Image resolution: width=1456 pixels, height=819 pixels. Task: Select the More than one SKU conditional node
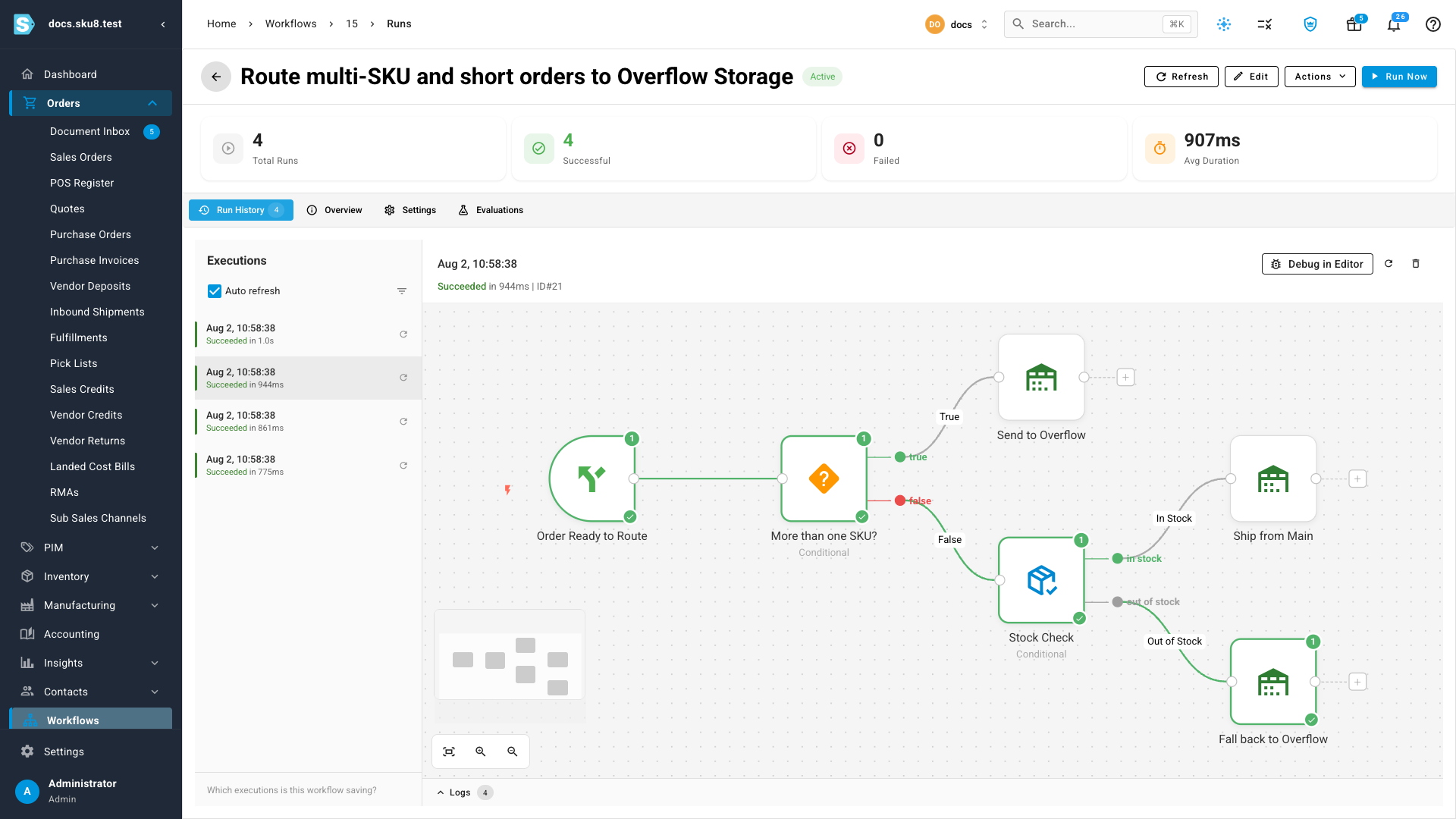point(824,479)
